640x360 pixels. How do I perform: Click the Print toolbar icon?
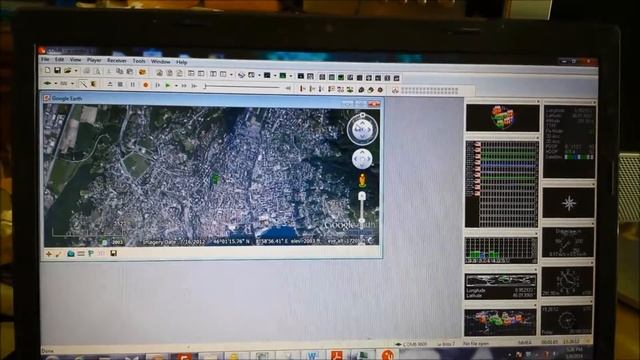point(87,71)
